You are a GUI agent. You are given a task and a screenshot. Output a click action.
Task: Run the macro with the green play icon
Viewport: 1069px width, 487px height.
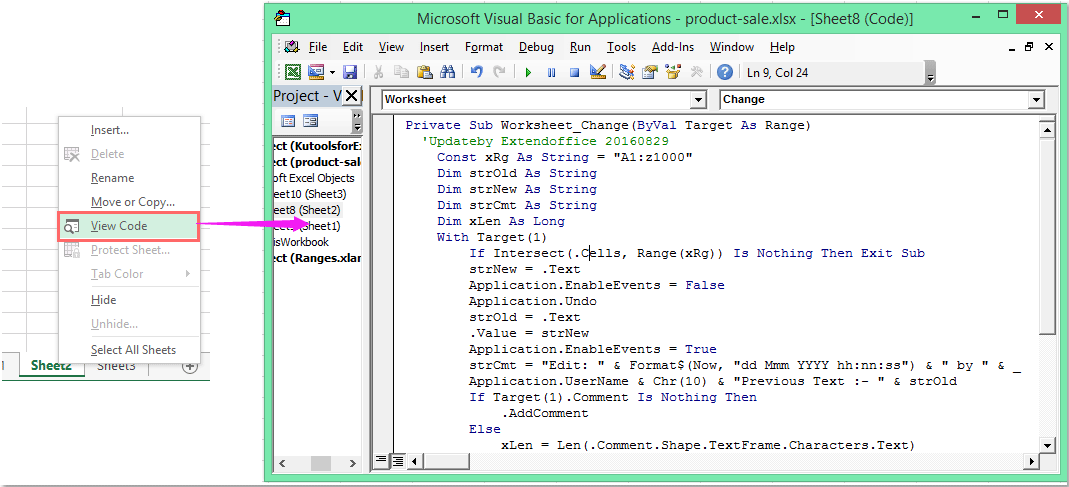(x=528, y=72)
